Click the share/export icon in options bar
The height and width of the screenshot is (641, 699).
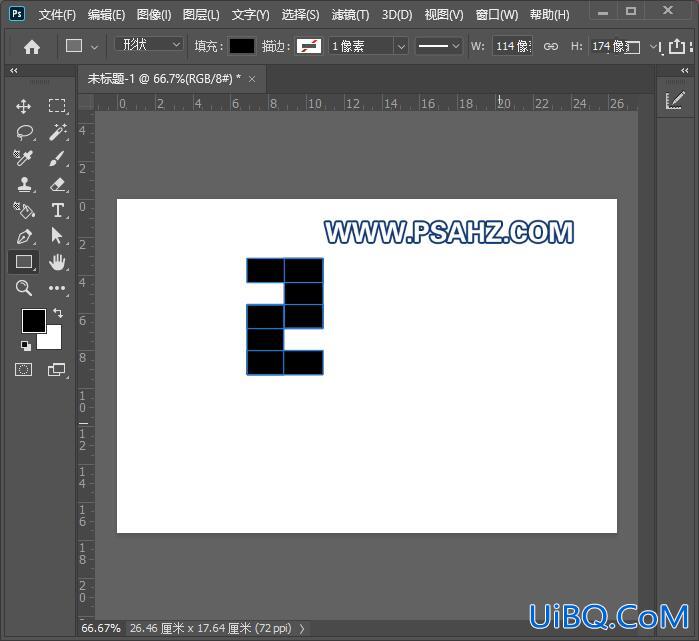pyautogui.click(x=677, y=46)
